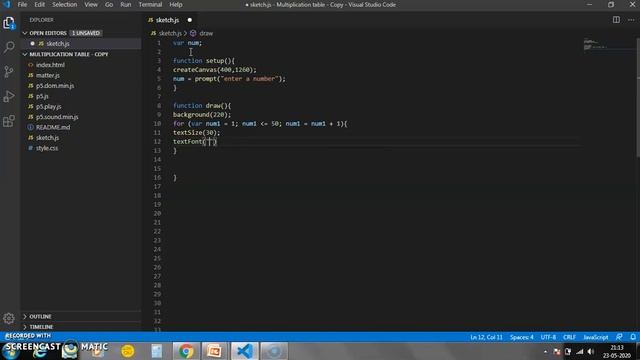Image resolution: width=640 pixels, height=360 pixels.
Task: Open the View menu
Action: pyautogui.click(x=91, y=4)
